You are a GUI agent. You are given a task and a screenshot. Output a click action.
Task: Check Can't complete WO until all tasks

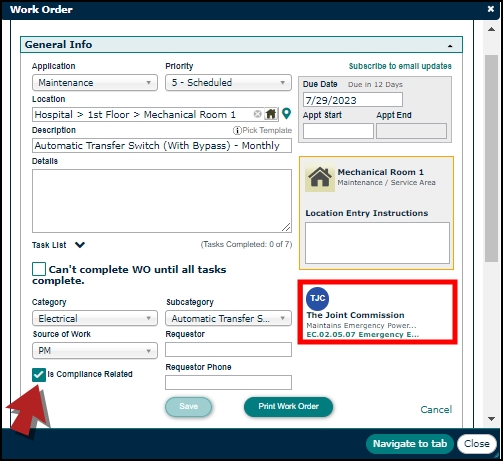[39, 269]
